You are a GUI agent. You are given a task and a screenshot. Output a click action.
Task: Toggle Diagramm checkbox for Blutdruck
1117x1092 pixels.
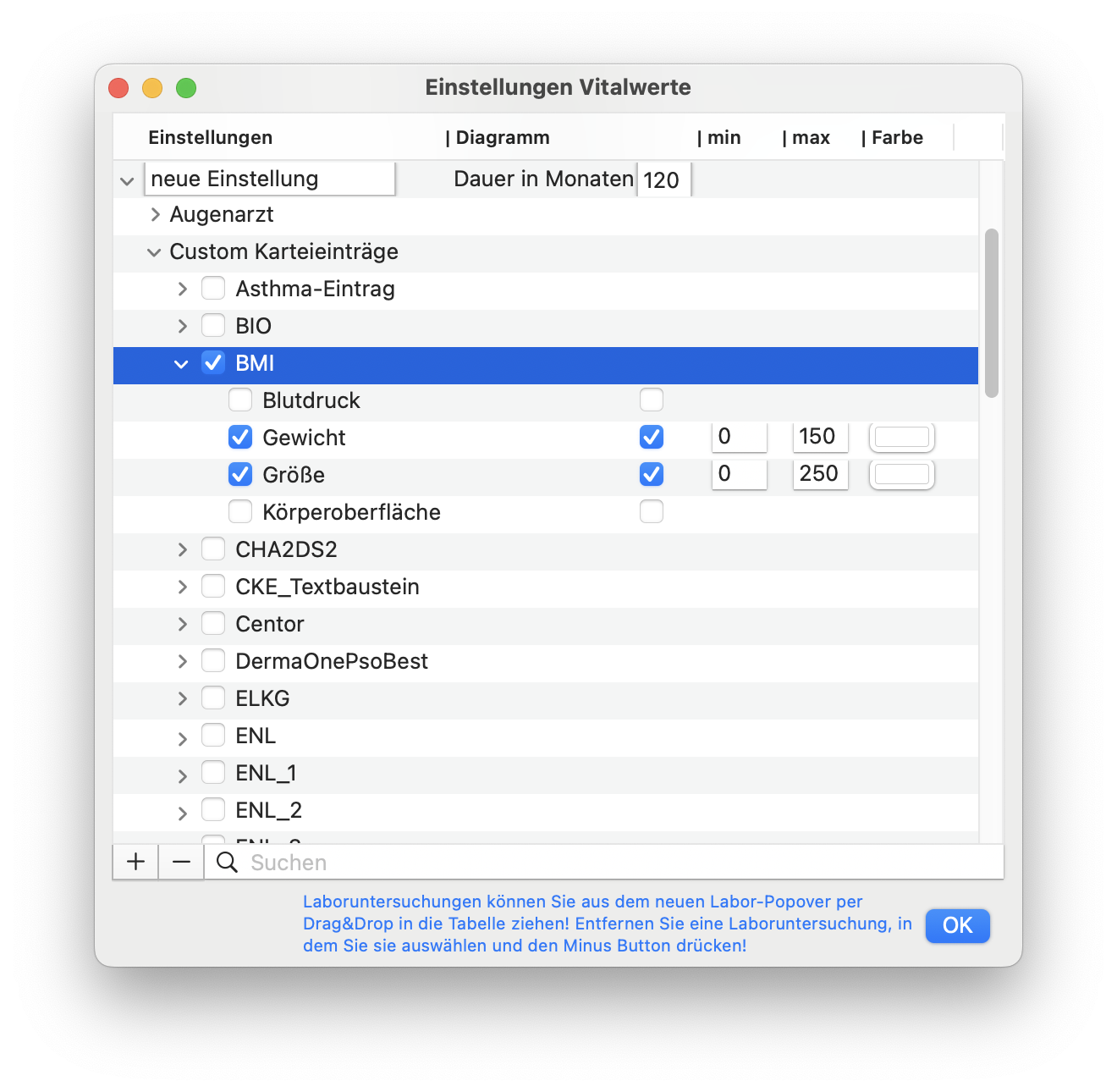click(652, 400)
